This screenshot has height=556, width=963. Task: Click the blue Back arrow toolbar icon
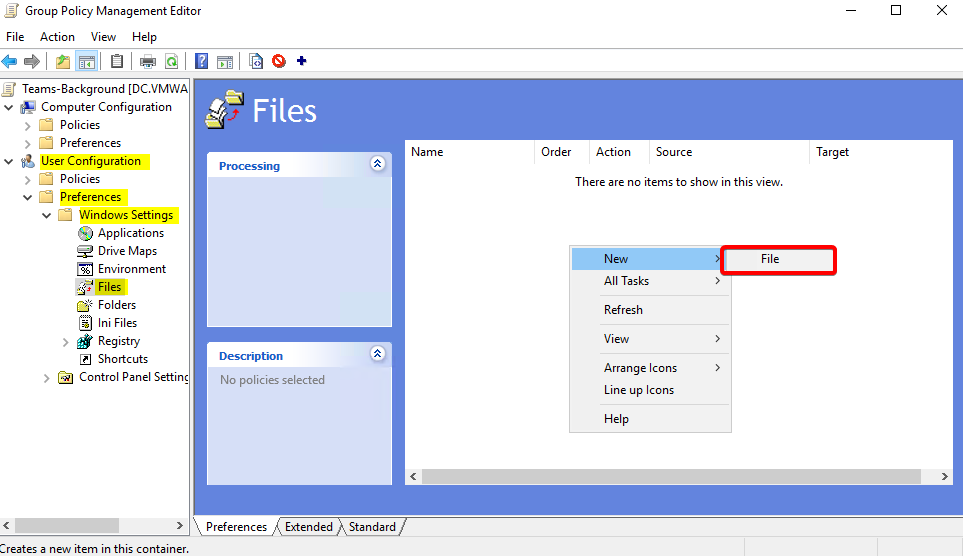click(10, 61)
